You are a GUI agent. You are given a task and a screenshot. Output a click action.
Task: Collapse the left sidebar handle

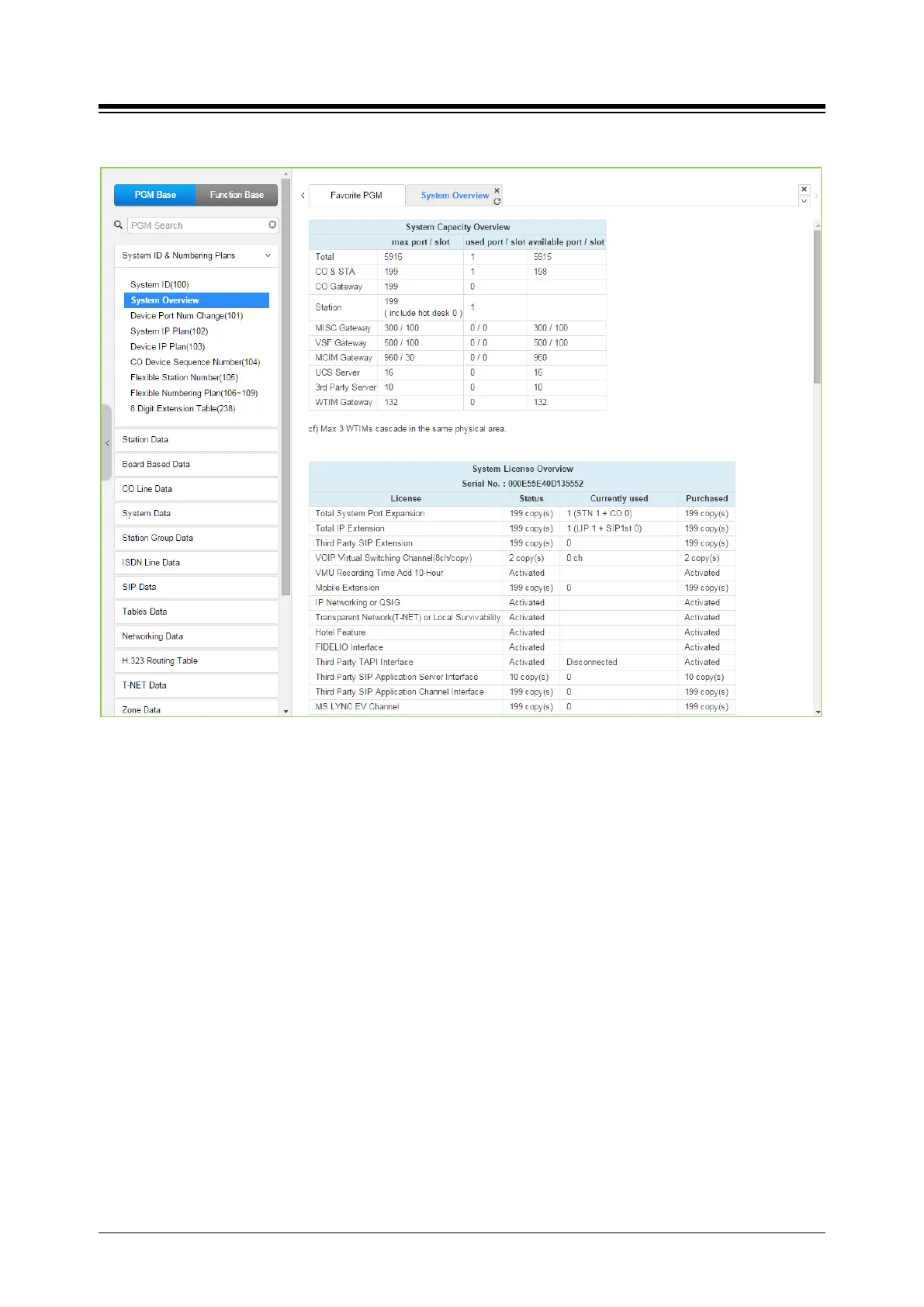click(x=107, y=442)
